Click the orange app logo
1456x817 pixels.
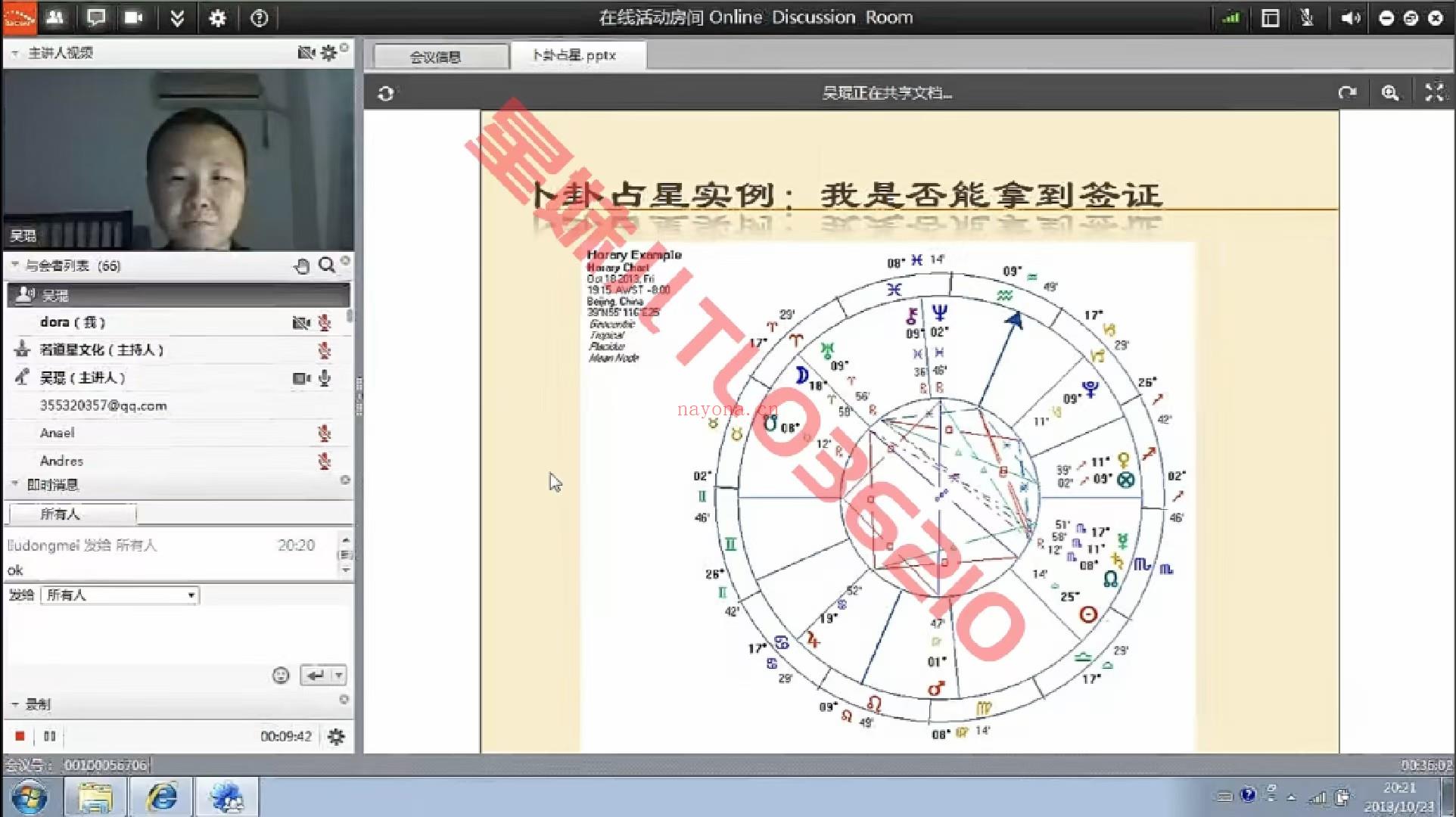[20, 17]
